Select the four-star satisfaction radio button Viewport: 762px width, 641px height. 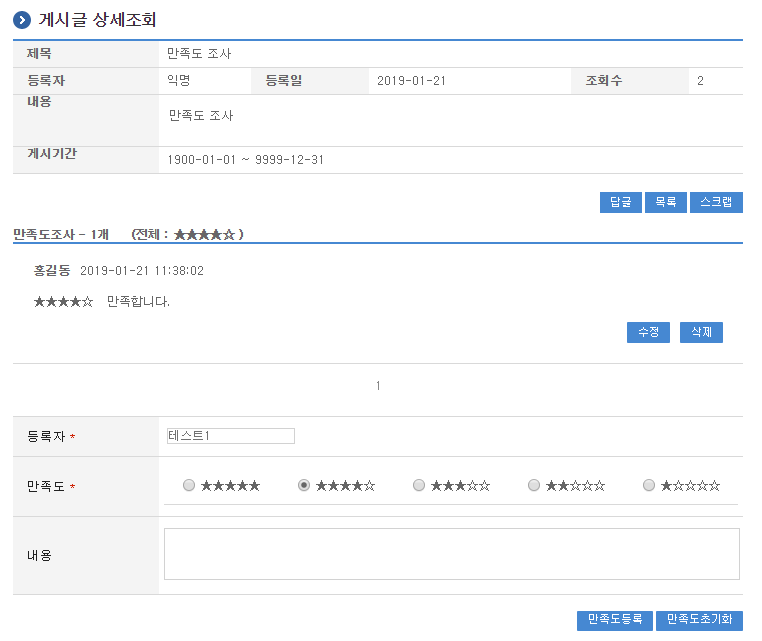click(x=304, y=486)
